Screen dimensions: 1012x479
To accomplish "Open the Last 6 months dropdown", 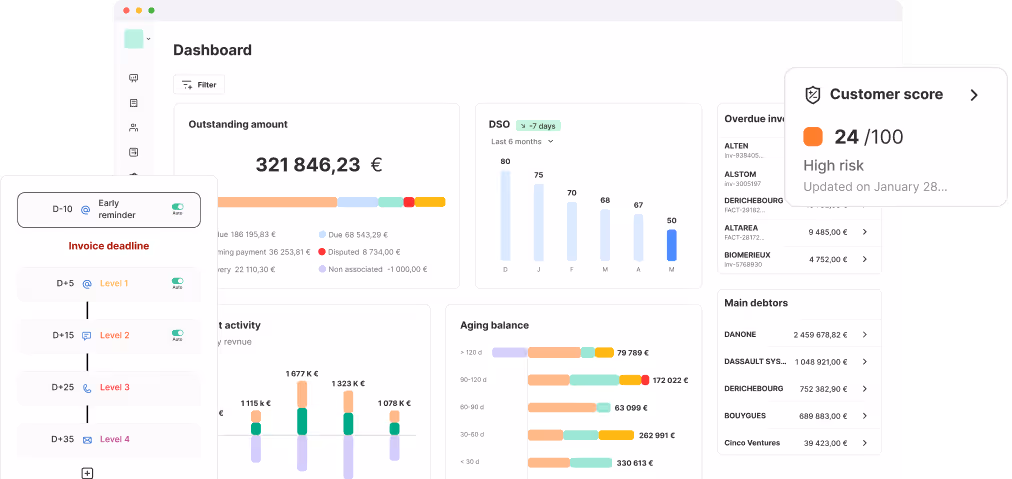I will [522, 141].
